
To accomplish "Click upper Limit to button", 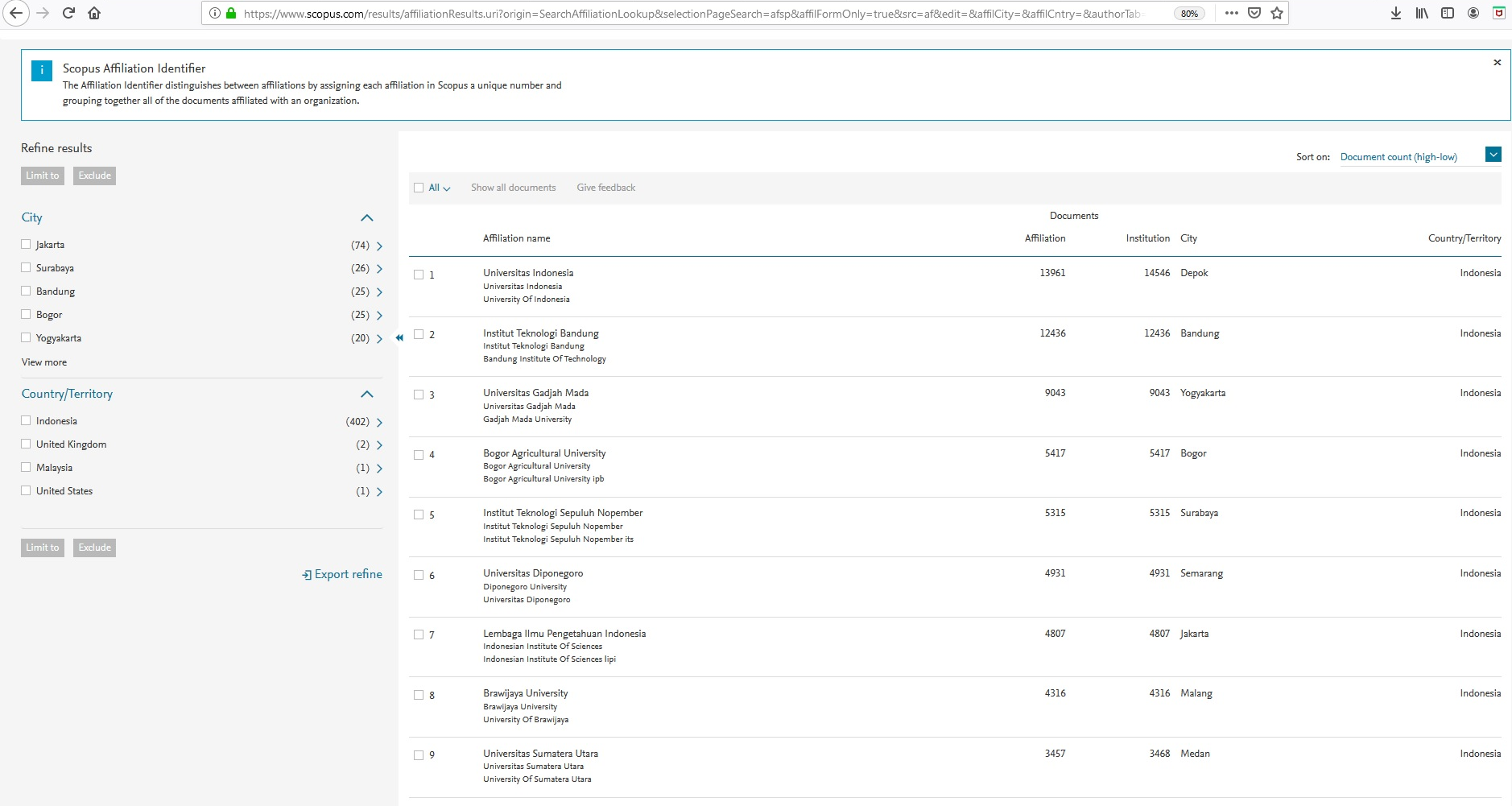I will click(x=43, y=176).
